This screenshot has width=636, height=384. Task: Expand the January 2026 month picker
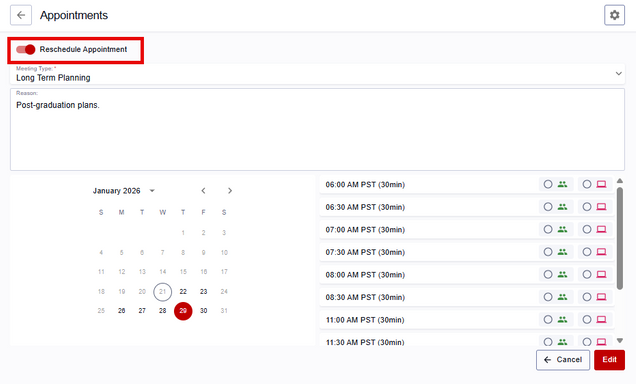[x=124, y=191]
